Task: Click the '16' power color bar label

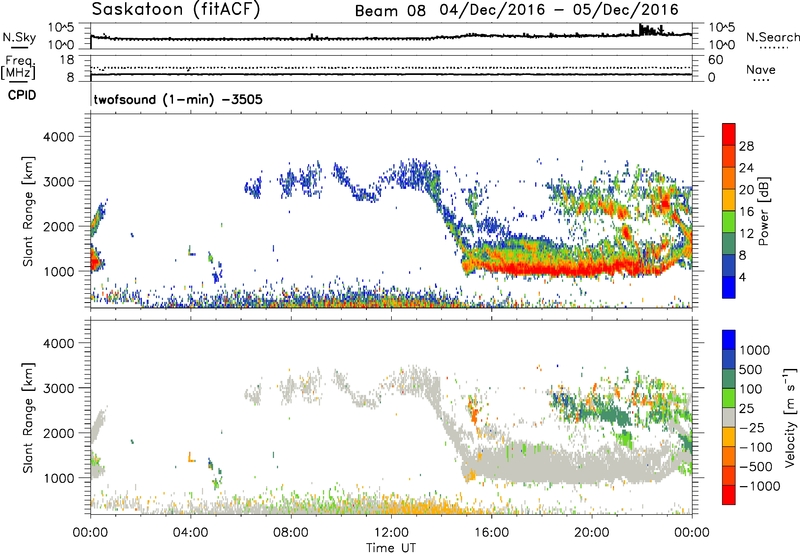Action: click(x=746, y=212)
